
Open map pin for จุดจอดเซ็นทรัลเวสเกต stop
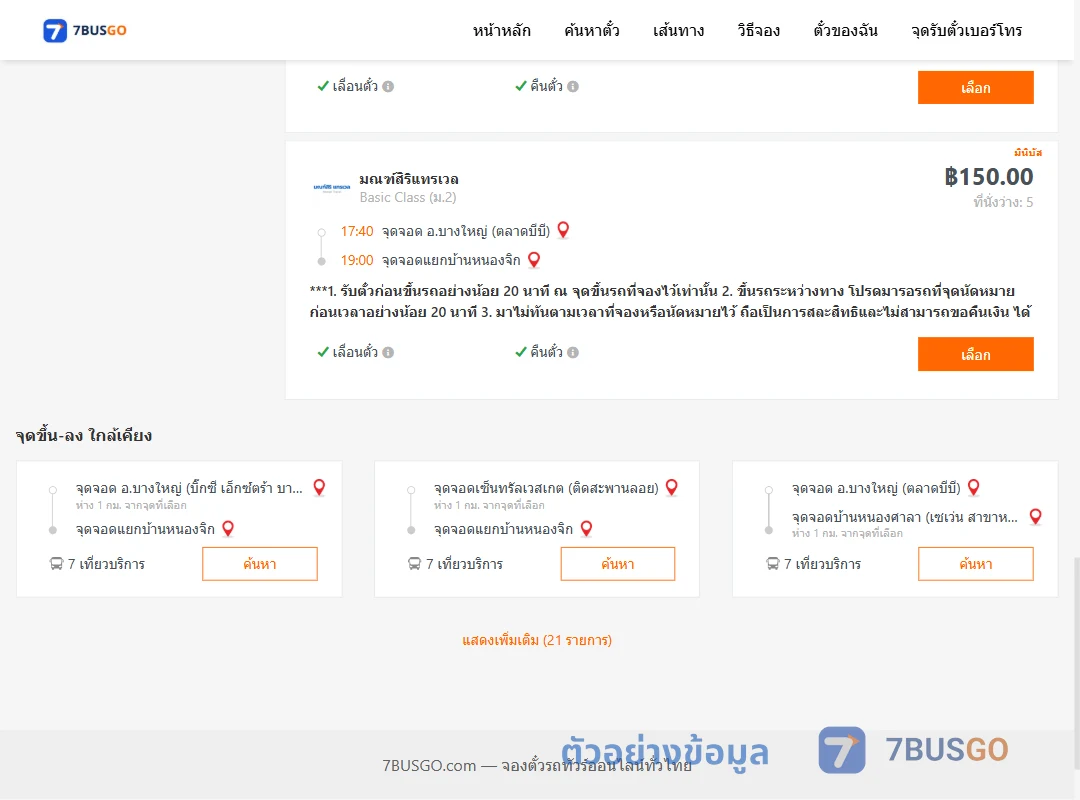click(672, 487)
